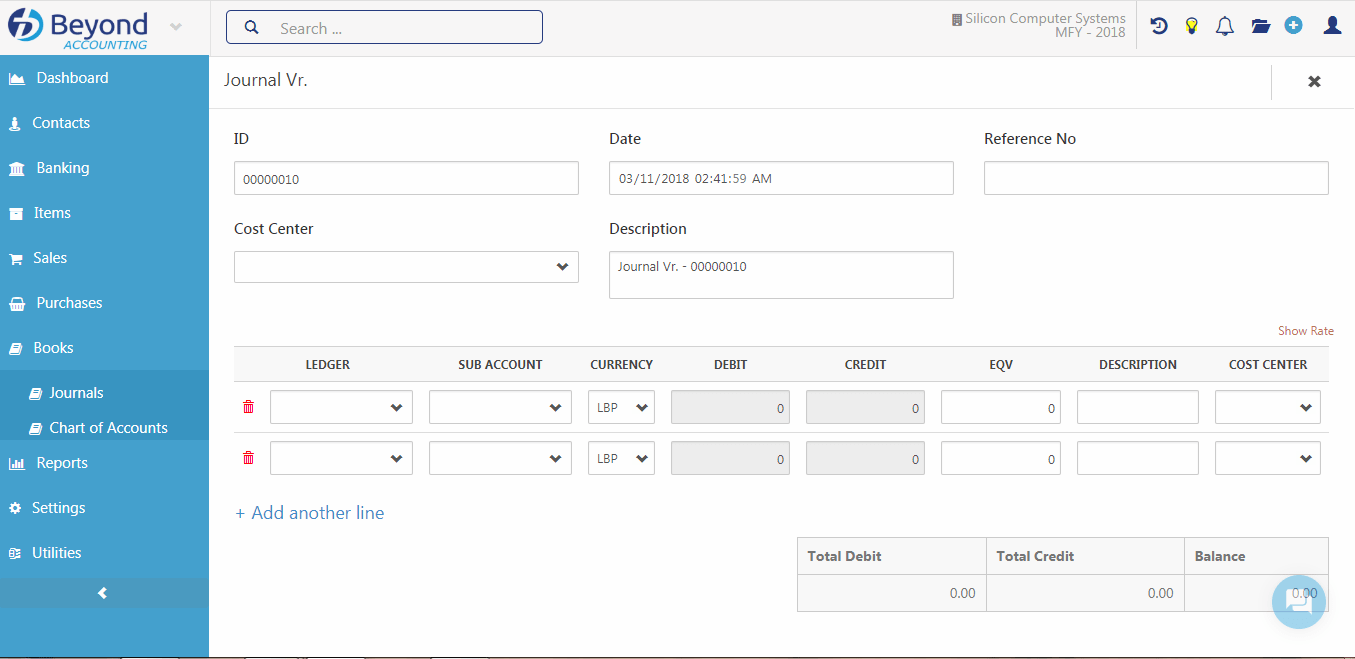
Task: Click the open folder icon in header
Action: tap(1260, 26)
